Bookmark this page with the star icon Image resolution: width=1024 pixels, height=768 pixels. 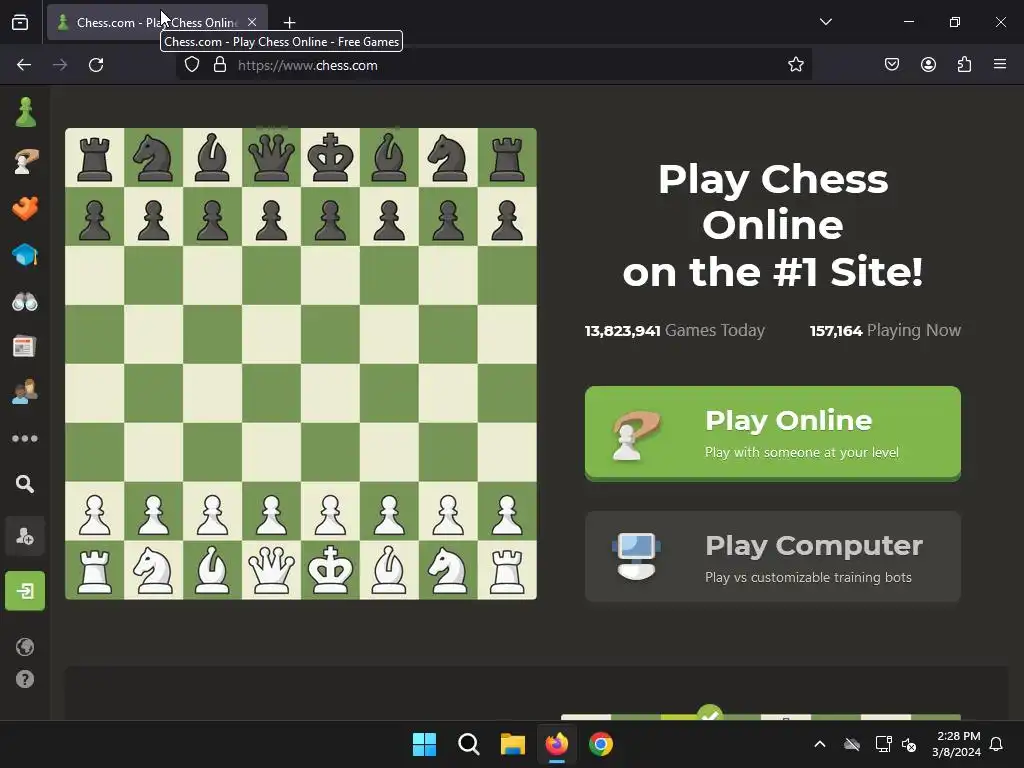[795, 65]
